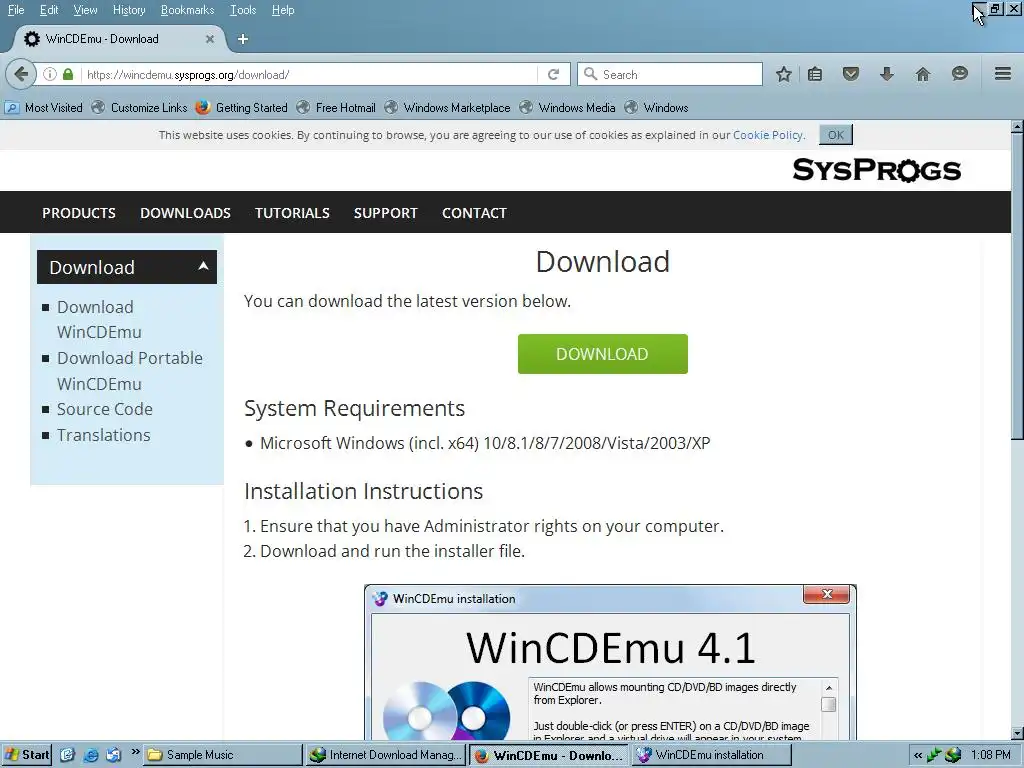Open the Downloads arrow icon
This screenshot has height=768, width=1024.
(x=886, y=74)
